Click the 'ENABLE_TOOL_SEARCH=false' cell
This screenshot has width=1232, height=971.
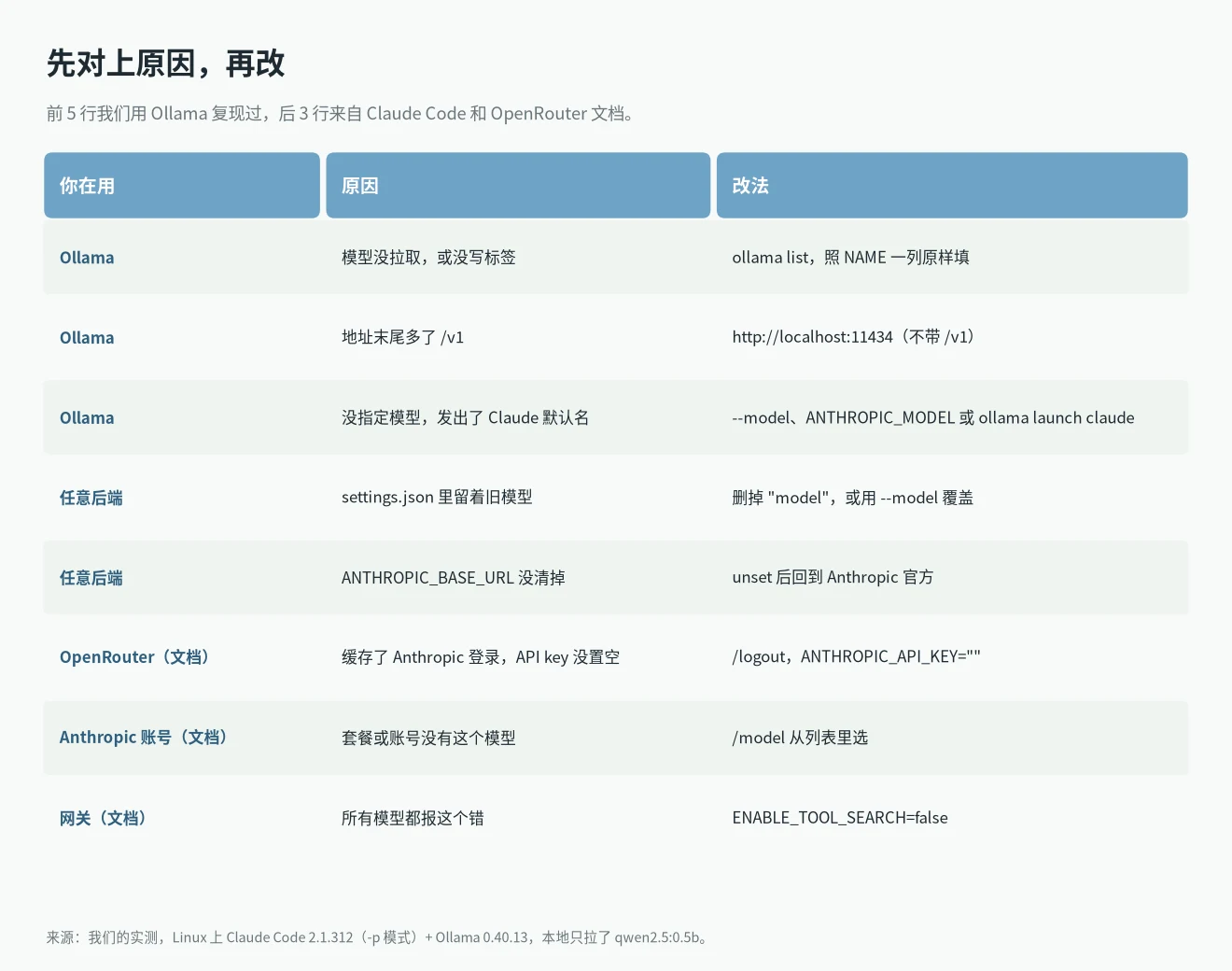[x=840, y=818]
